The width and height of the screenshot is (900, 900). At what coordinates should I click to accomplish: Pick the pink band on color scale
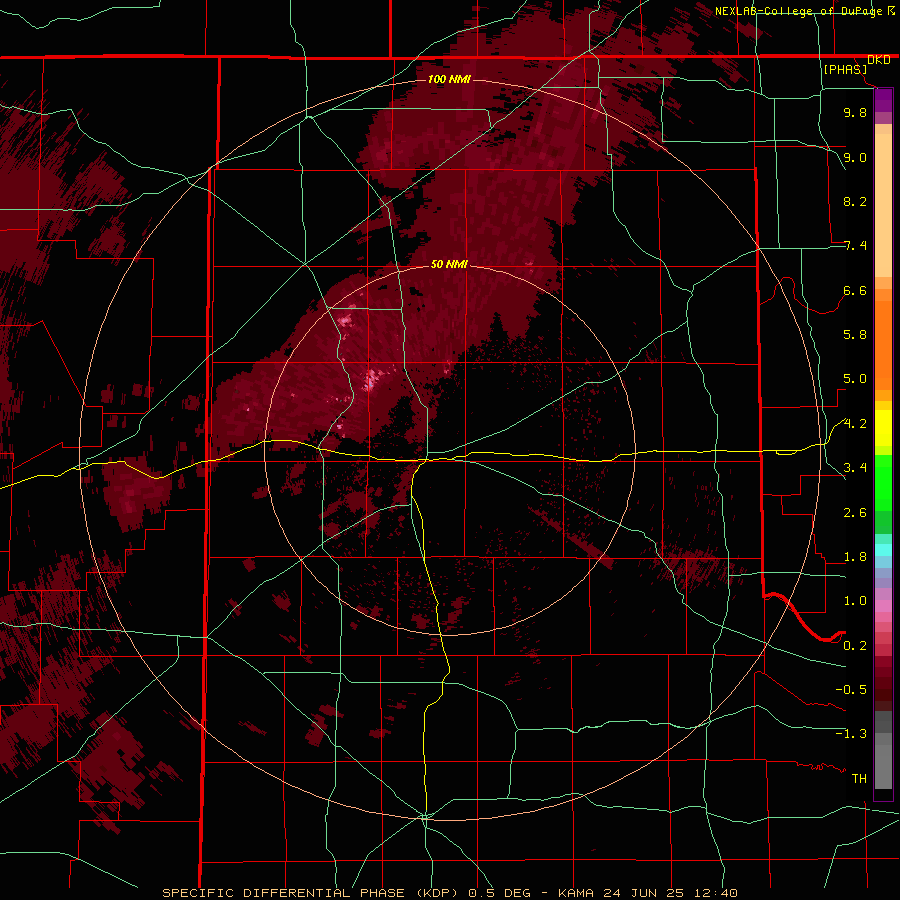[x=883, y=606]
